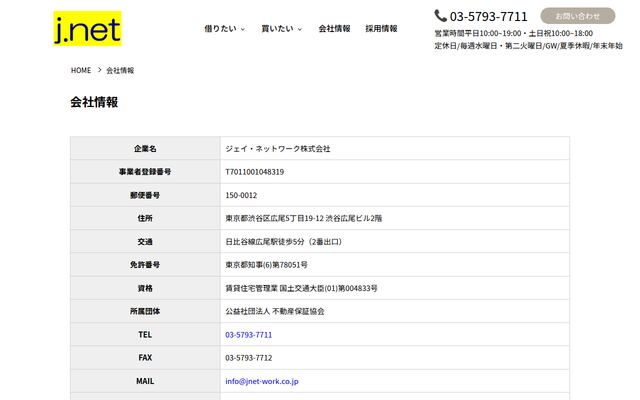
Task: Click the postal code 150-0012
Action: 241,195
